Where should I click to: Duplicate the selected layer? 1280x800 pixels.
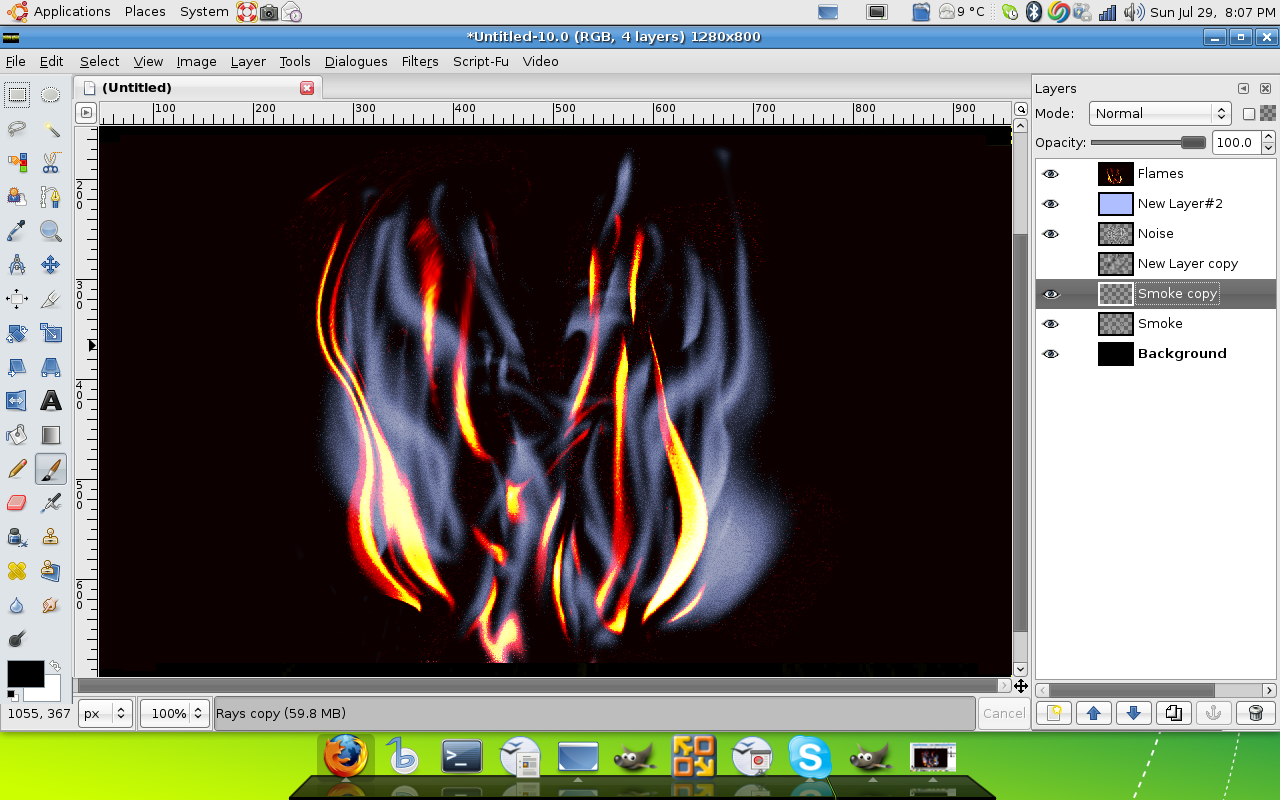pyautogui.click(x=1174, y=713)
